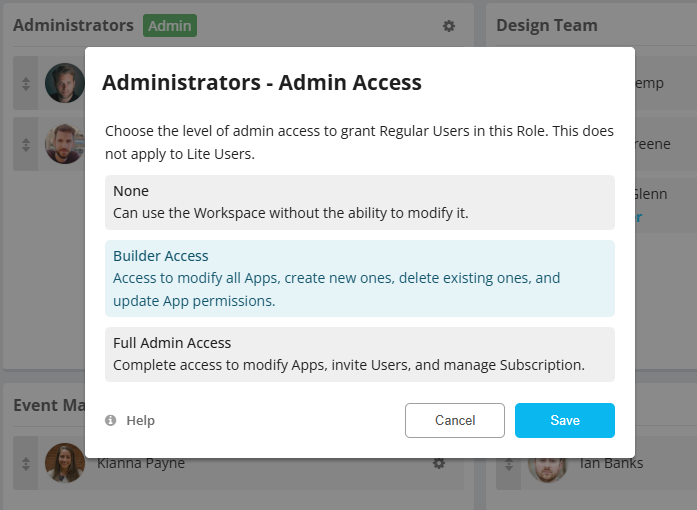The image size is (697, 510).
Task: Click Kianna Payne's avatar photo
Action: click(65, 463)
